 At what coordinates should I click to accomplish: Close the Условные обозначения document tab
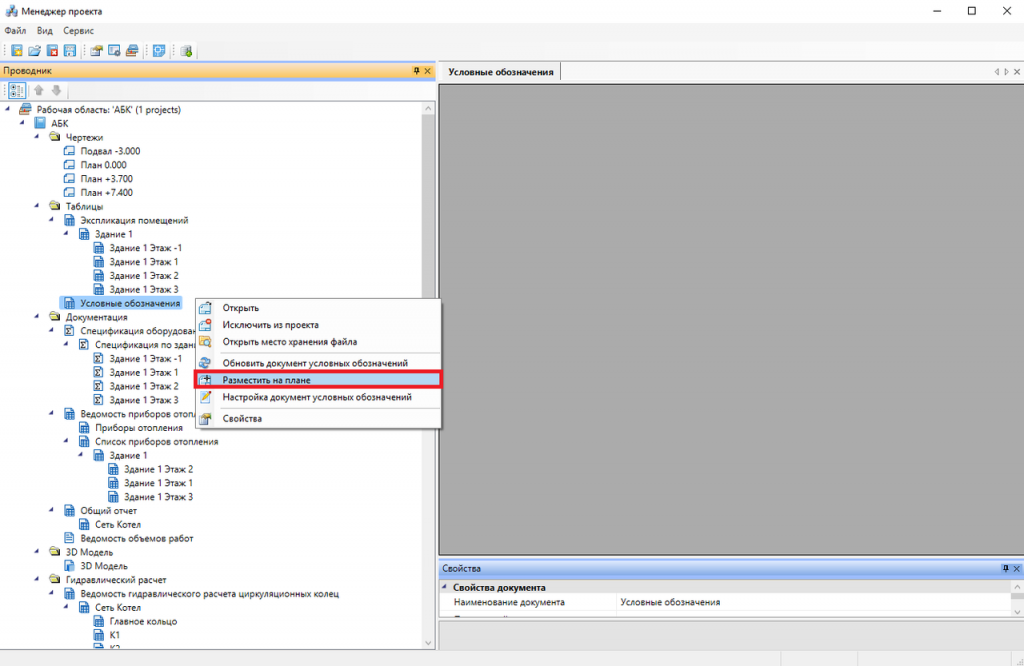click(x=1017, y=72)
